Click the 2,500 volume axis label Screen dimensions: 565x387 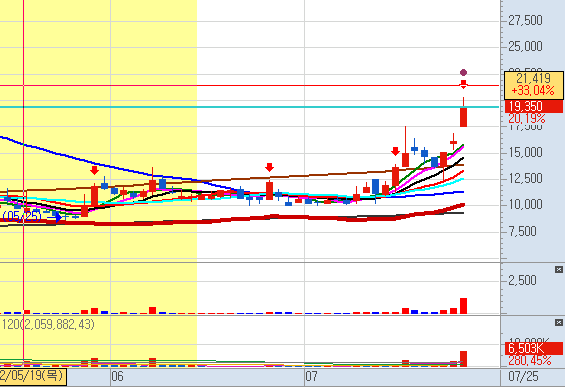coord(522,280)
